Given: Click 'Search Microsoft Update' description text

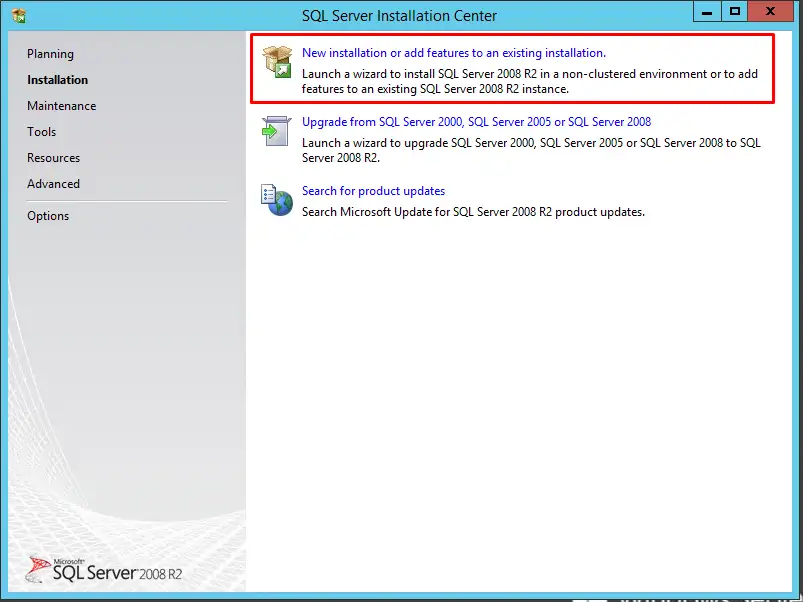Looking at the screenshot, I should coord(473,212).
